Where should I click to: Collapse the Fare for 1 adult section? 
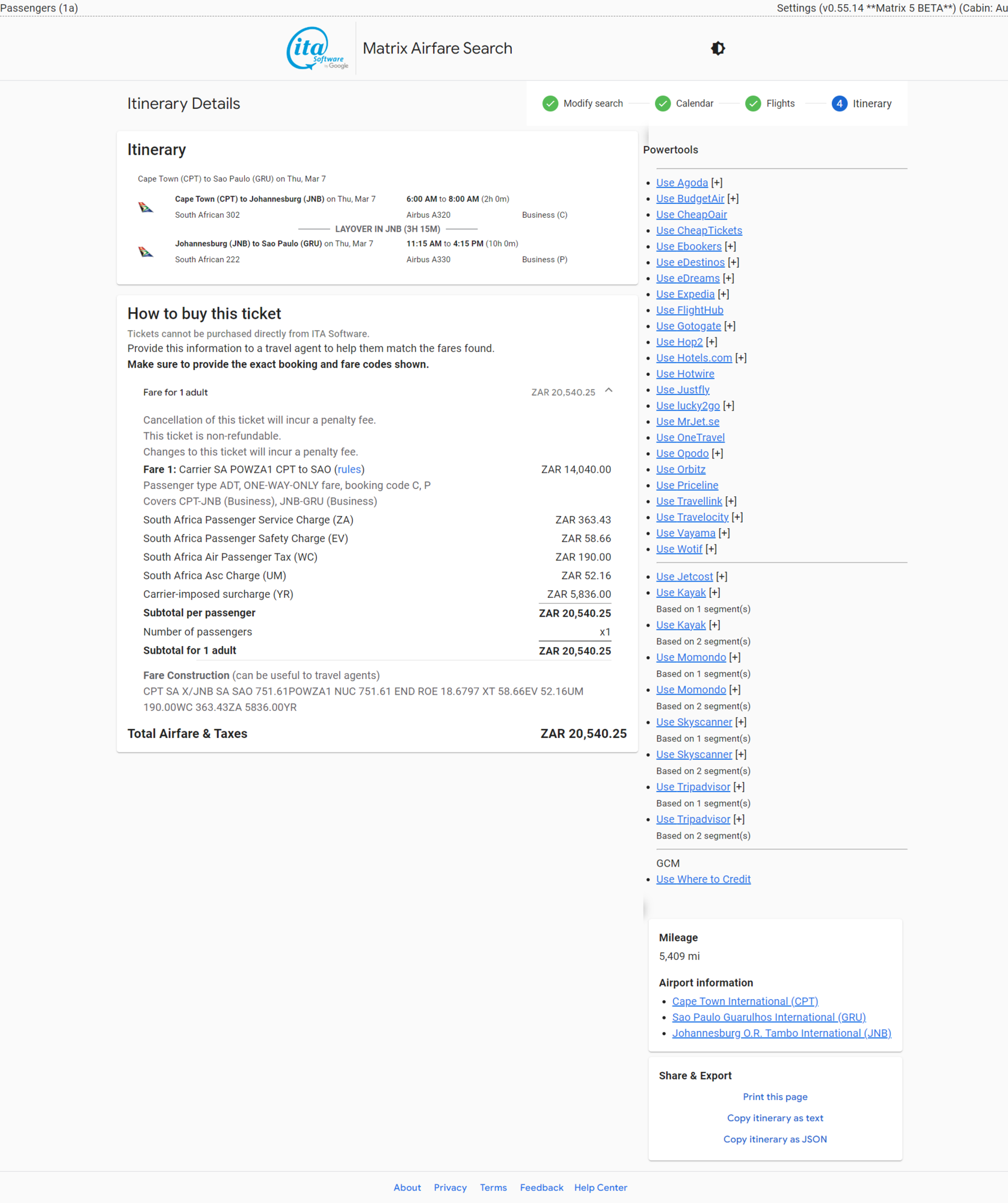pos(608,391)
